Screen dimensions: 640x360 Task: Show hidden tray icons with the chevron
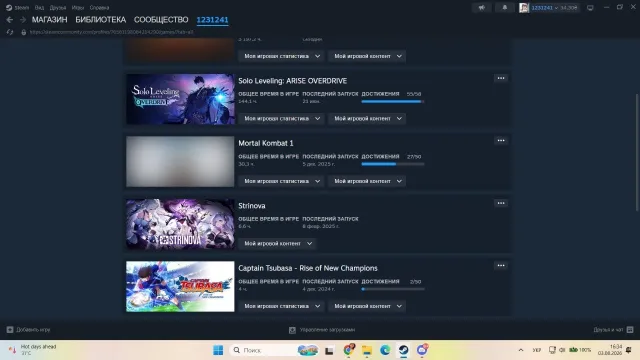click(x=521, y=350)
